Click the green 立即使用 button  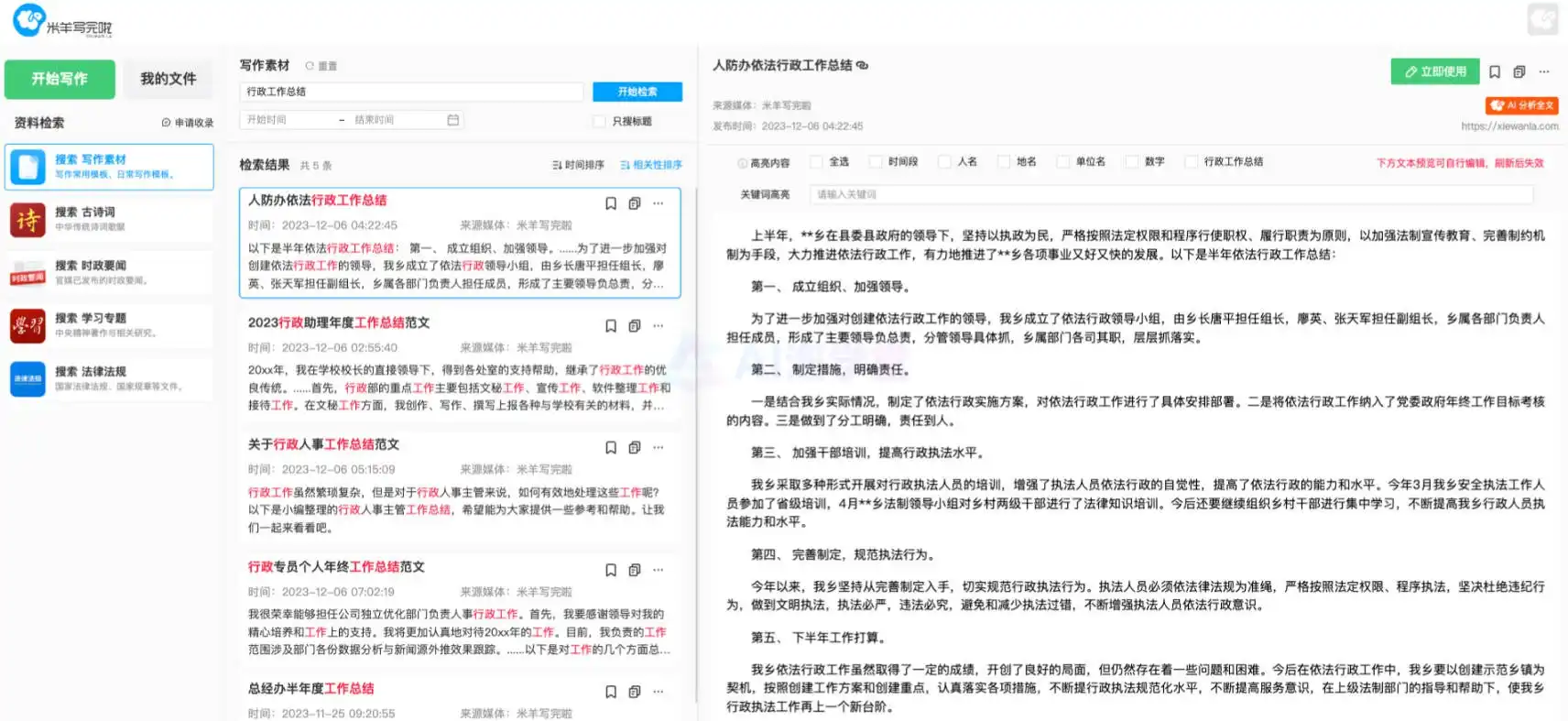(1435, 71)
